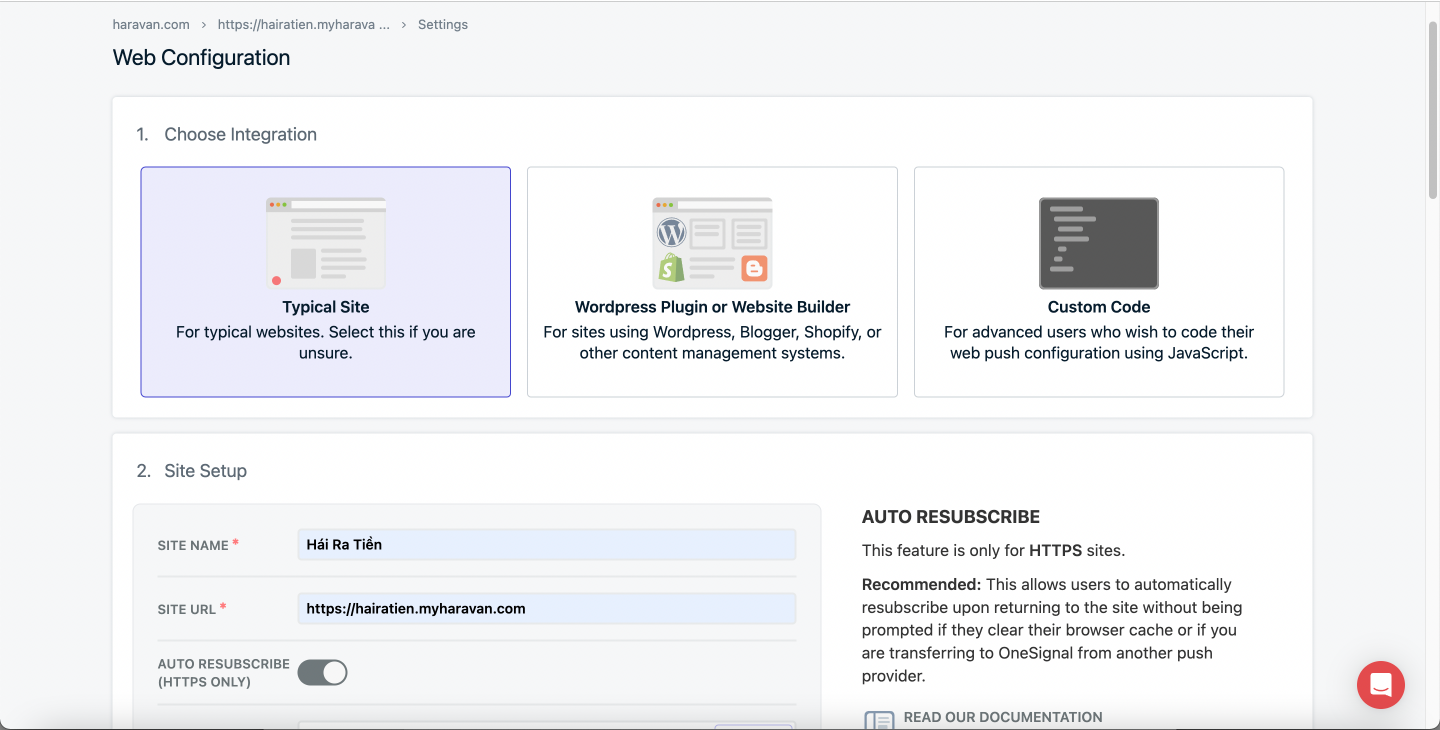Open the Read Our Documentation link
The height and width of the screenshot is (730, 1440).
click(1002, 717)
